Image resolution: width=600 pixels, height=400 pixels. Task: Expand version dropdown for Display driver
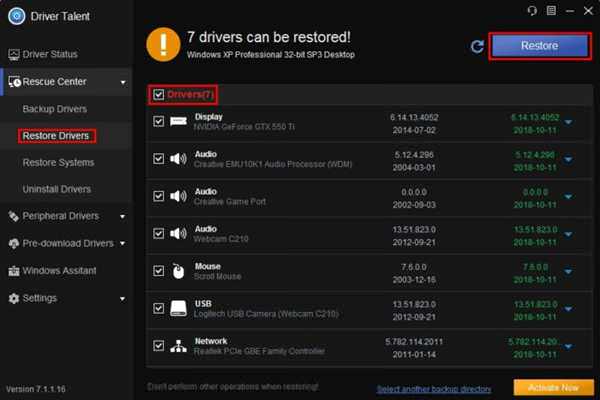click(x=568, y=122)
